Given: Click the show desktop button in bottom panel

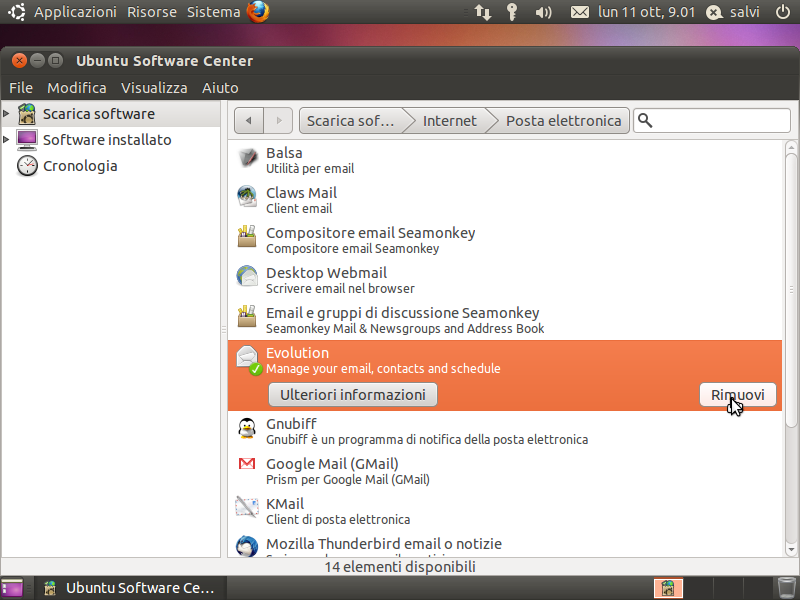Looking at the screenshot, I should pos(12,588).
